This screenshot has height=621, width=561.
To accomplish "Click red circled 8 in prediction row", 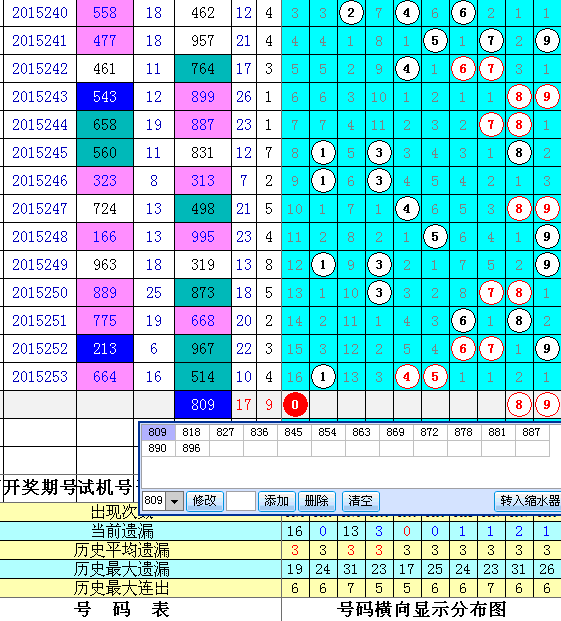I will [519, 405].
